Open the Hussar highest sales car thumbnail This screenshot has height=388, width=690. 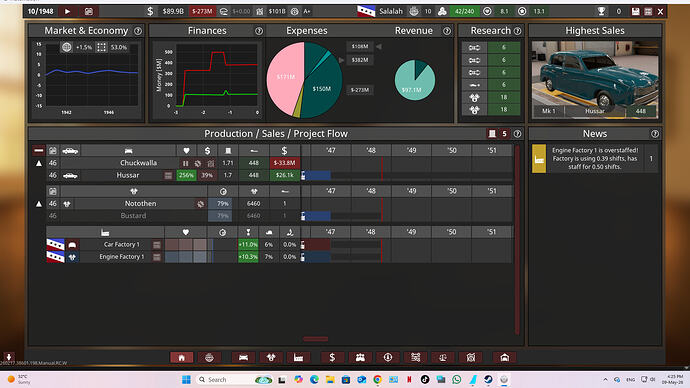595,80
